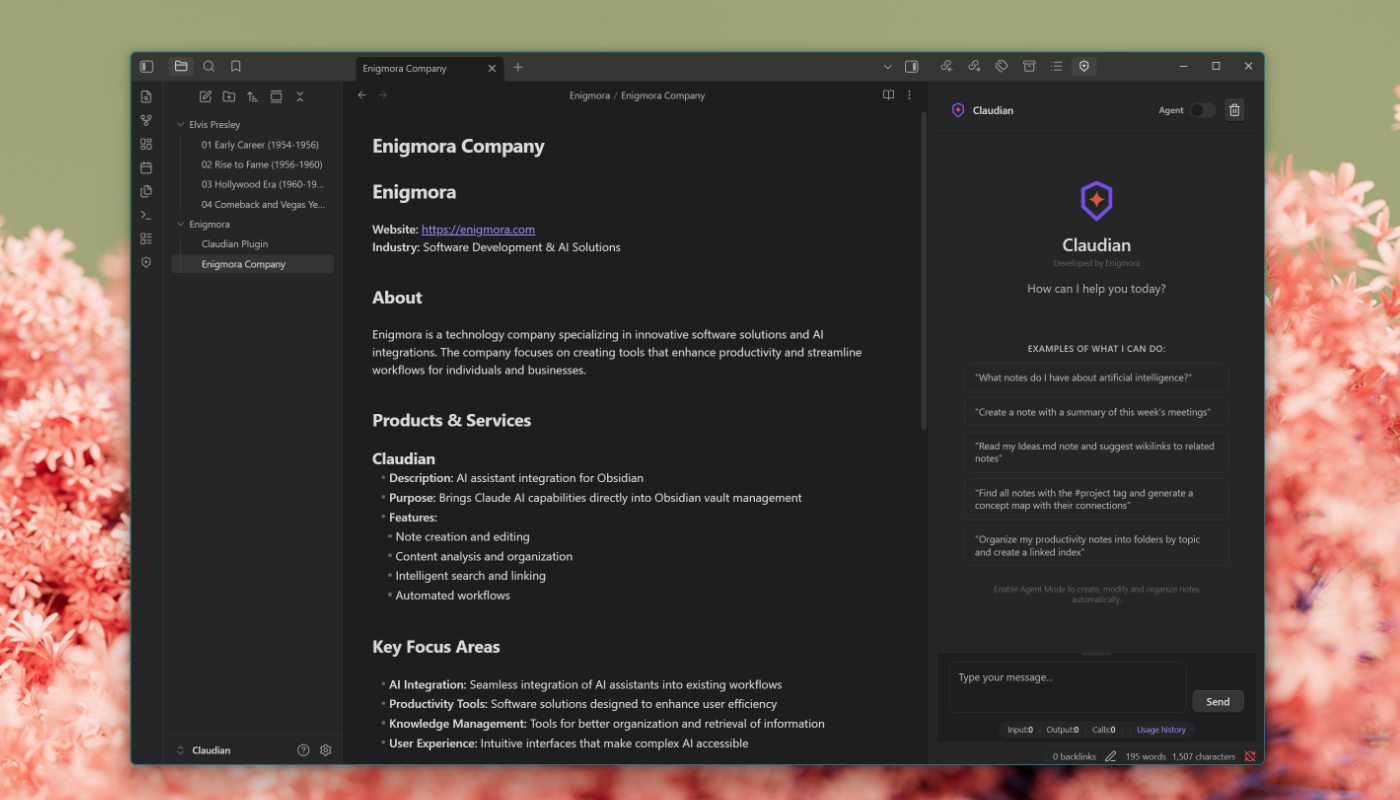Viewport: 1400px width, 800px height.
Task: Open the 04 Comeback and Vegas note
Action: (x=263, y=204)
